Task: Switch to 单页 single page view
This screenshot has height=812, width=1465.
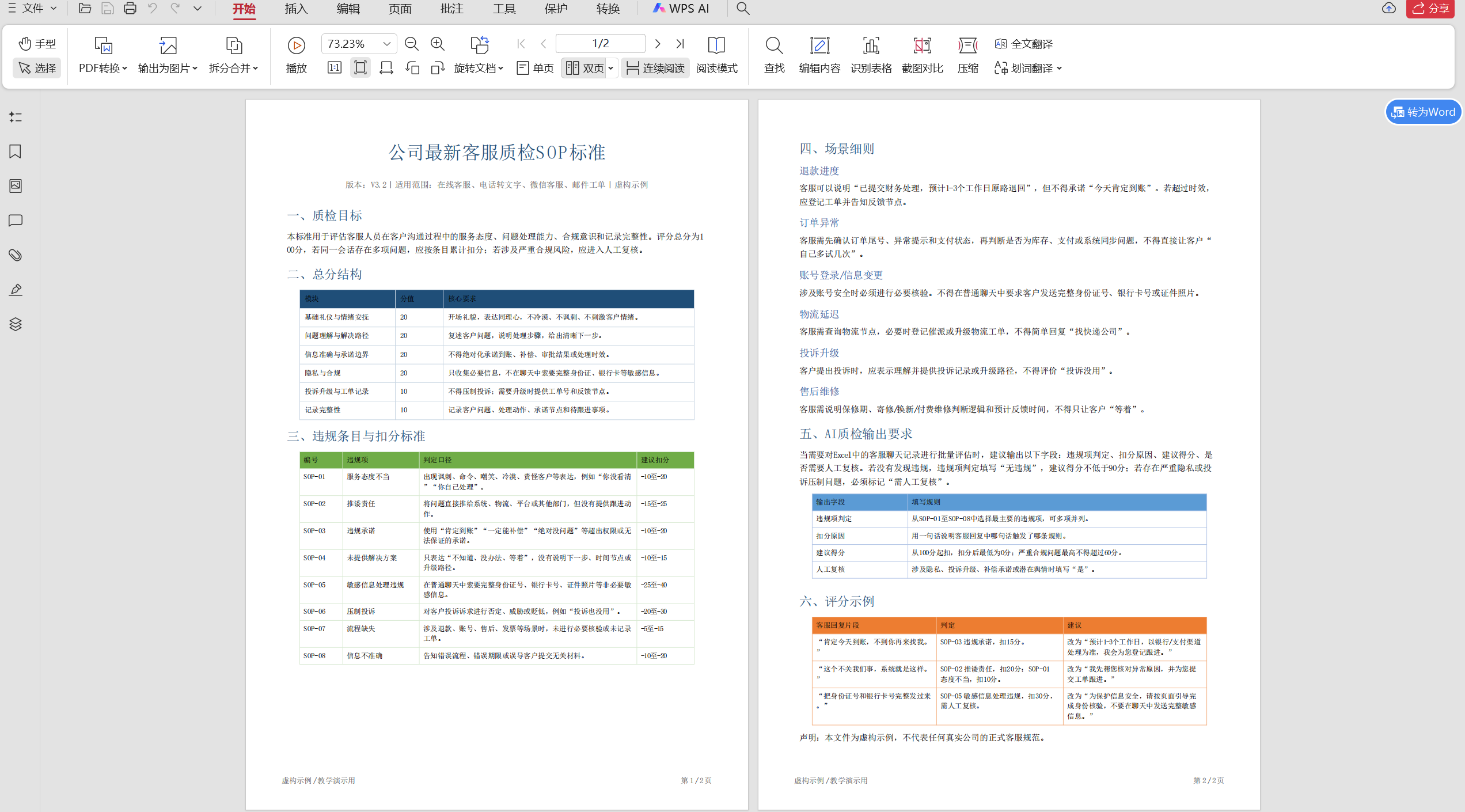Action: point(535,68)
